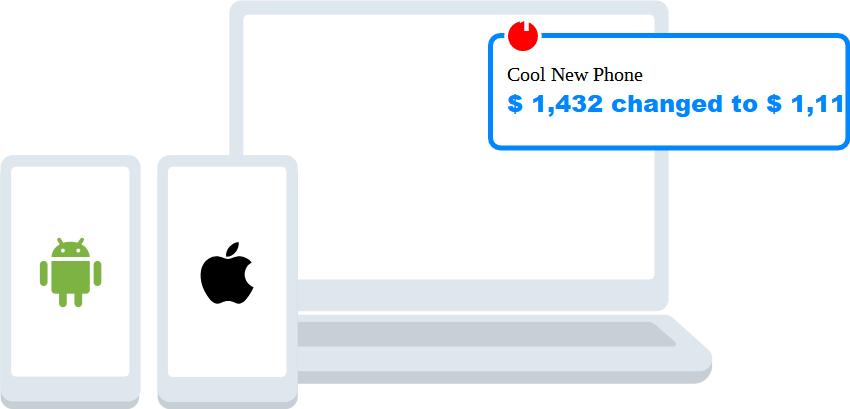The image size is (850, 409).
Task: Click the leaf atop the Apple logo
Action: point(232,249)
